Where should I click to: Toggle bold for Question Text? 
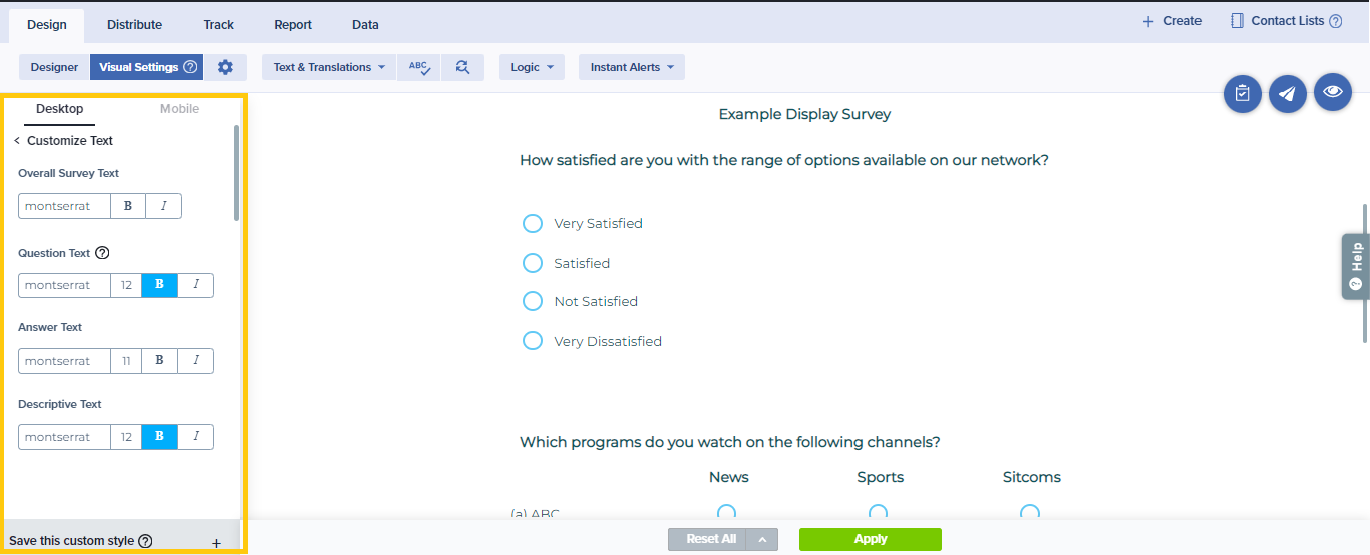(x=159, y=285)
